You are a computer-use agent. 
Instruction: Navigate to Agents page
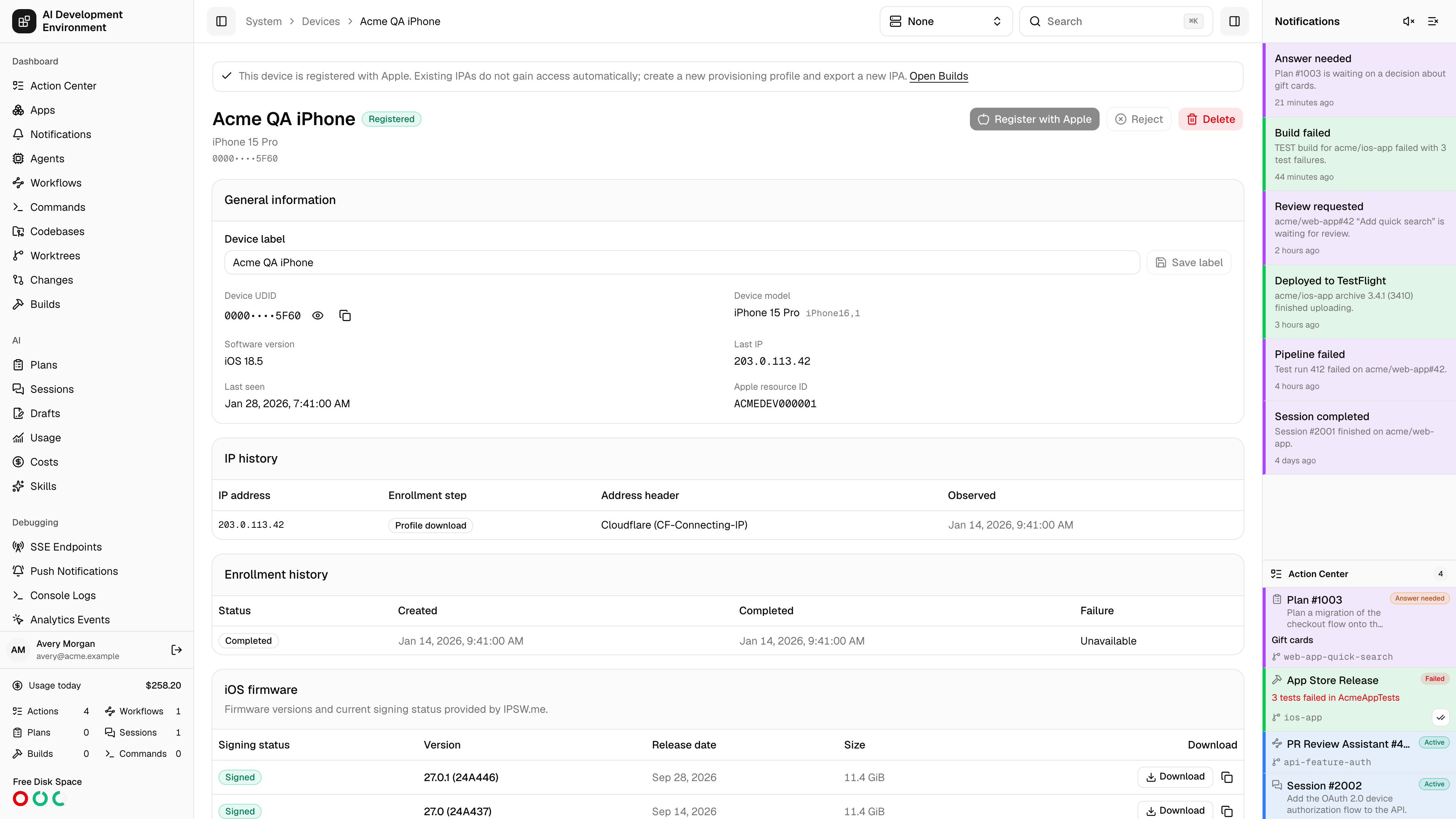[97, 159]
